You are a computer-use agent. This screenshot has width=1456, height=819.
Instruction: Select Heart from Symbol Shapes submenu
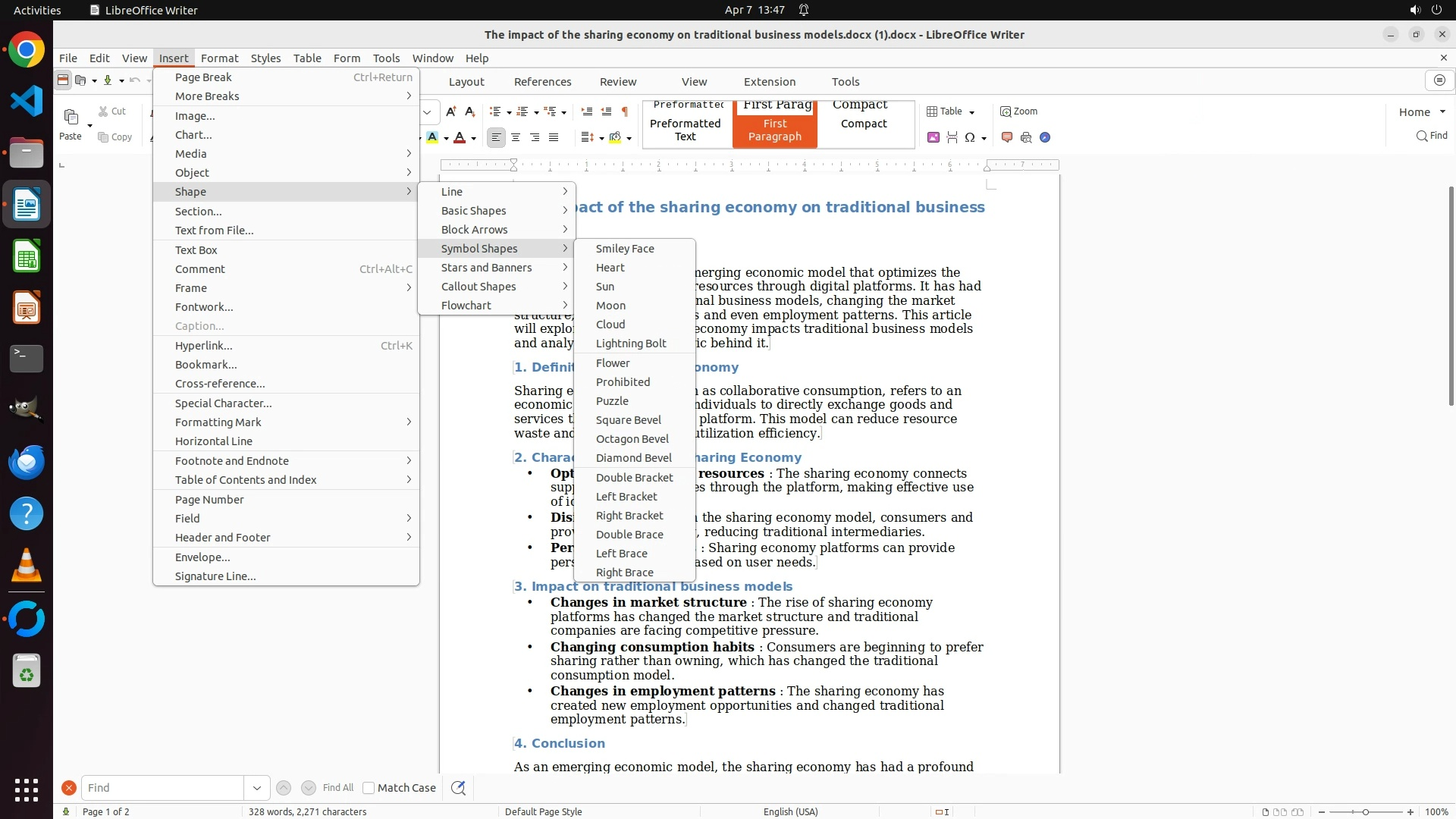[610, 268]
